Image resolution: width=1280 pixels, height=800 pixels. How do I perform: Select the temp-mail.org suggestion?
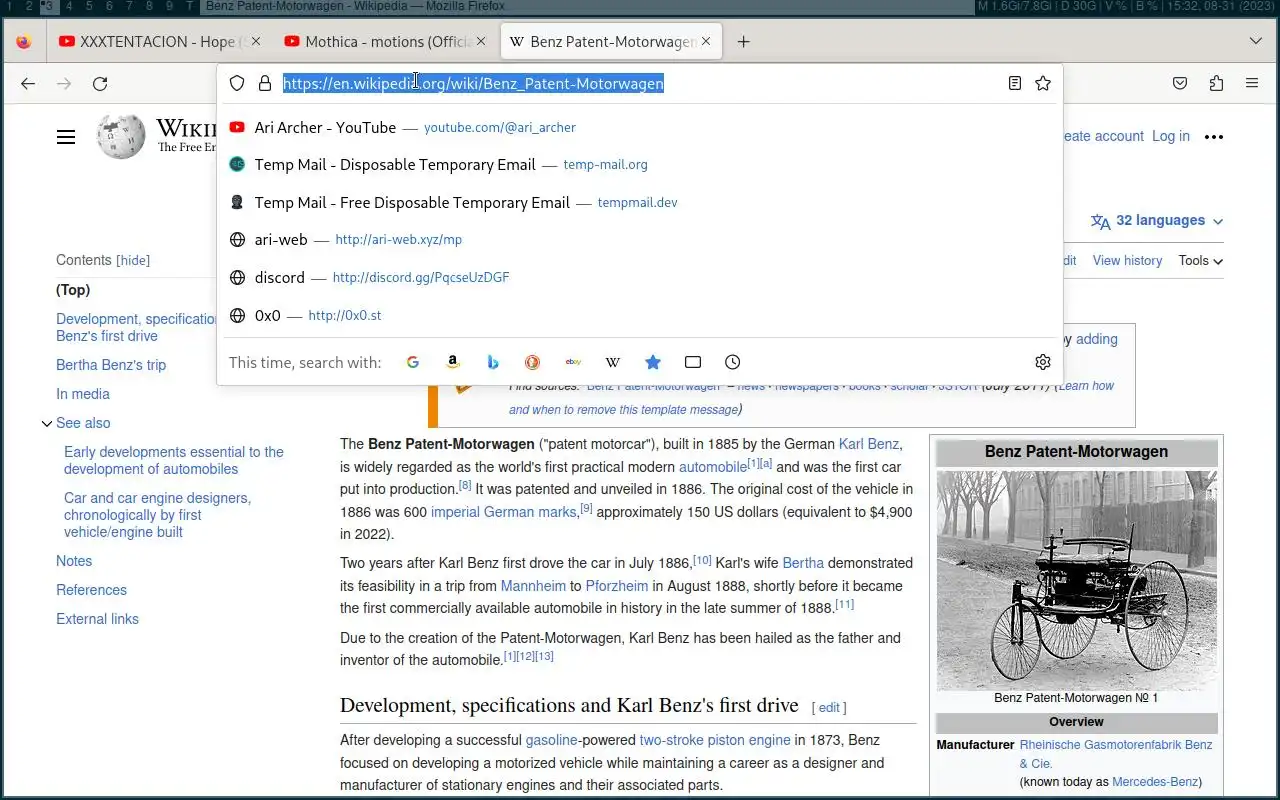(640, 165)
